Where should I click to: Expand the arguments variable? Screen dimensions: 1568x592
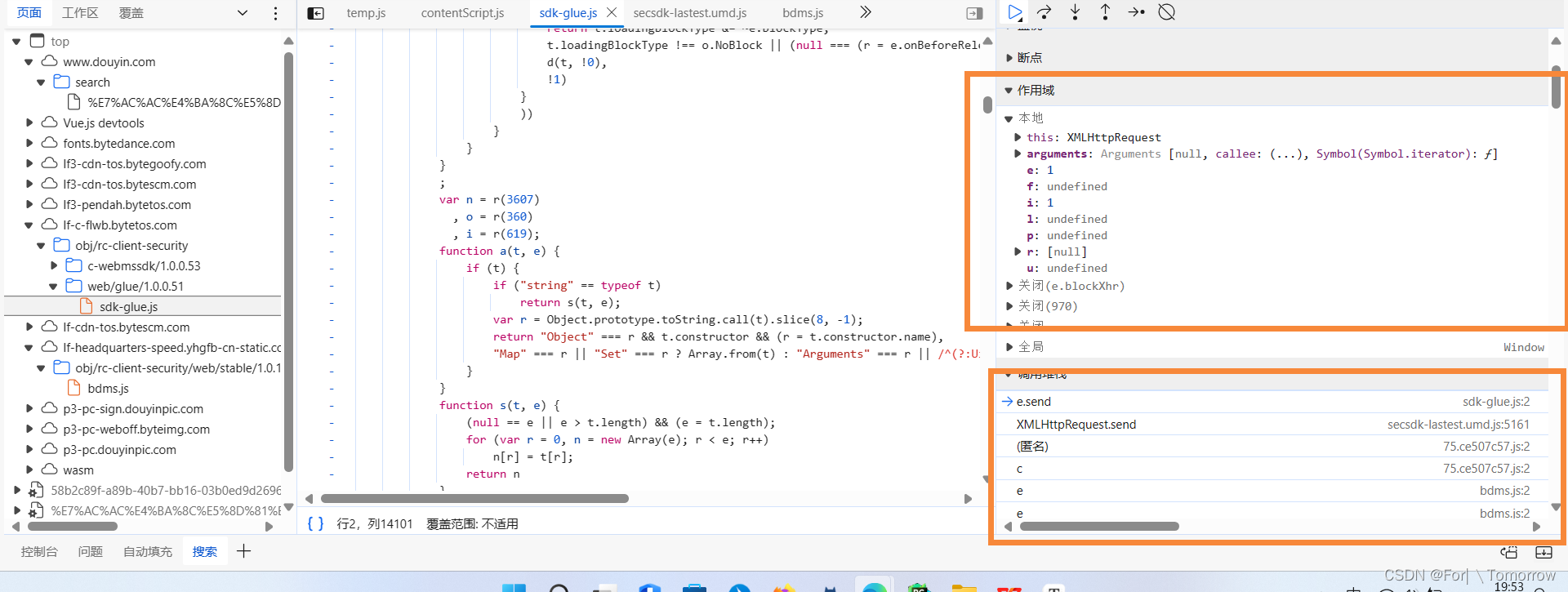[x=1018, y=154]
